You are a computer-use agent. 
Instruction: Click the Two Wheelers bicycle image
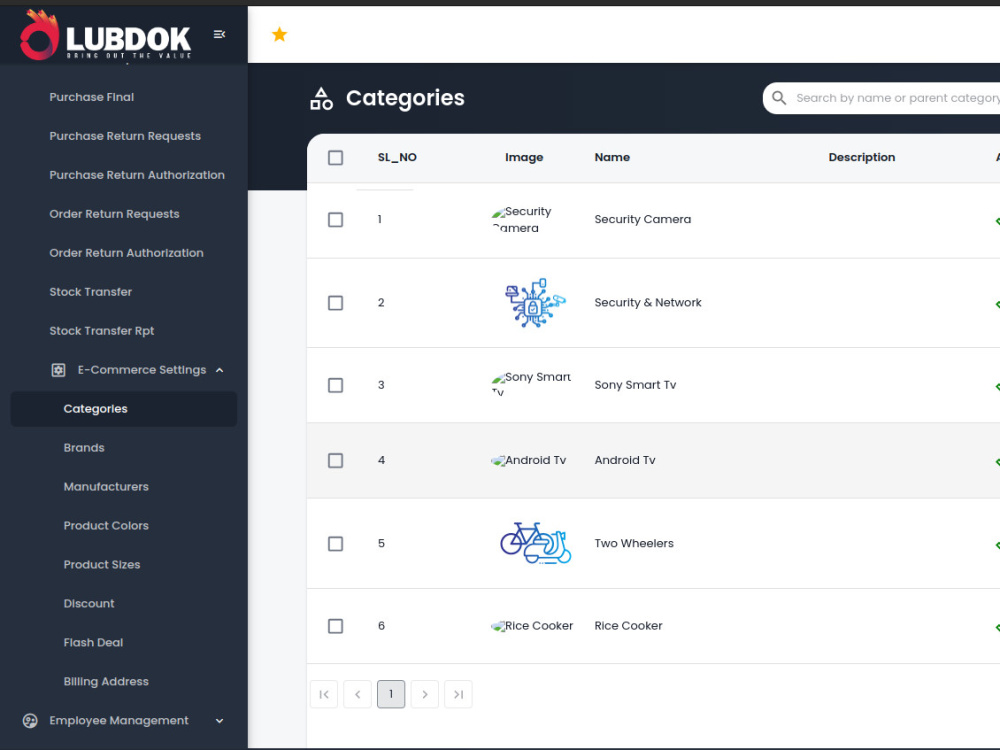pos(534,543)
